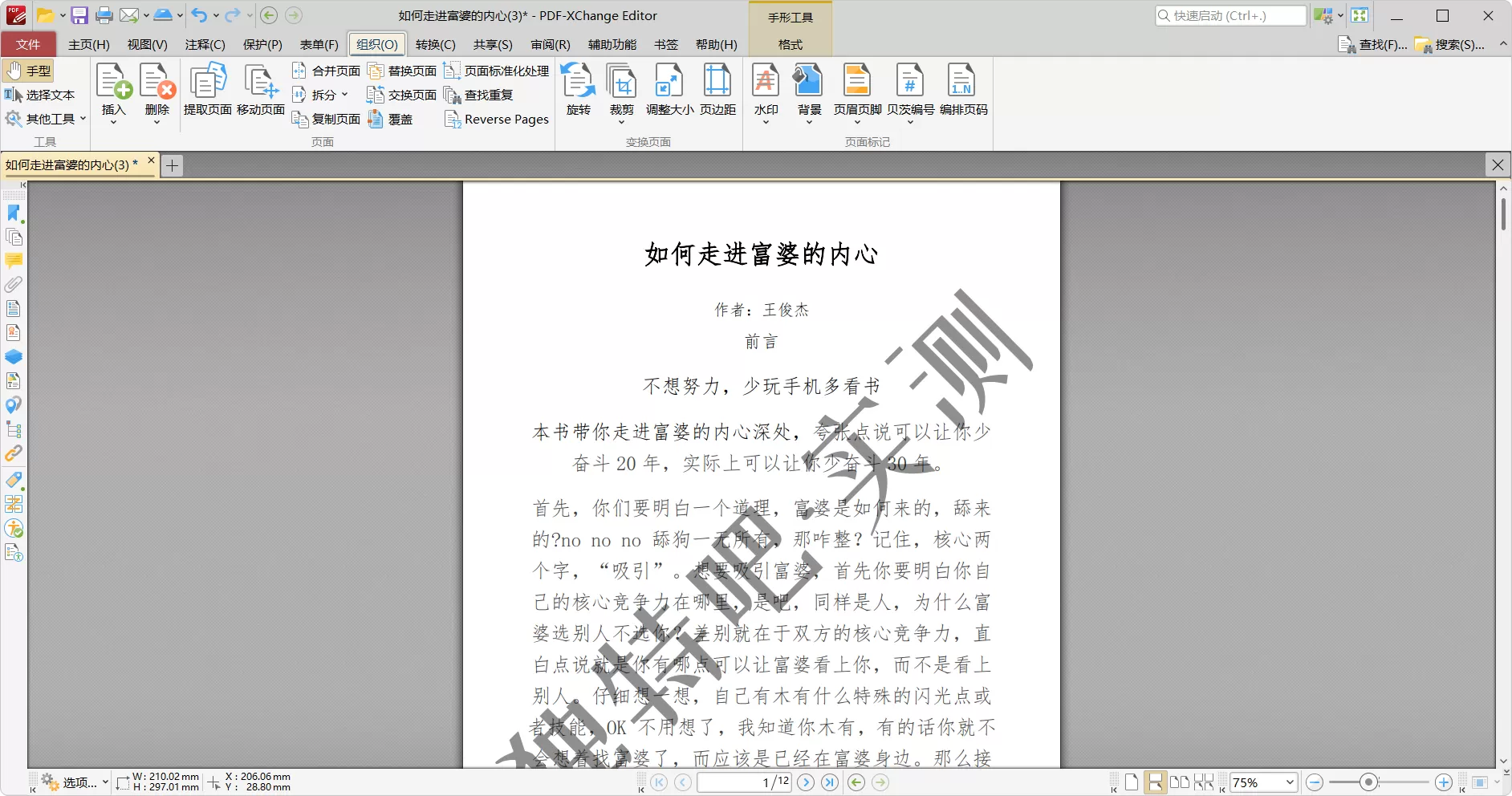The width and height of the screenshot is (1512, 796).
Task: Open the Bookmarks panel in the sidebar
Action: pos(13,213)
